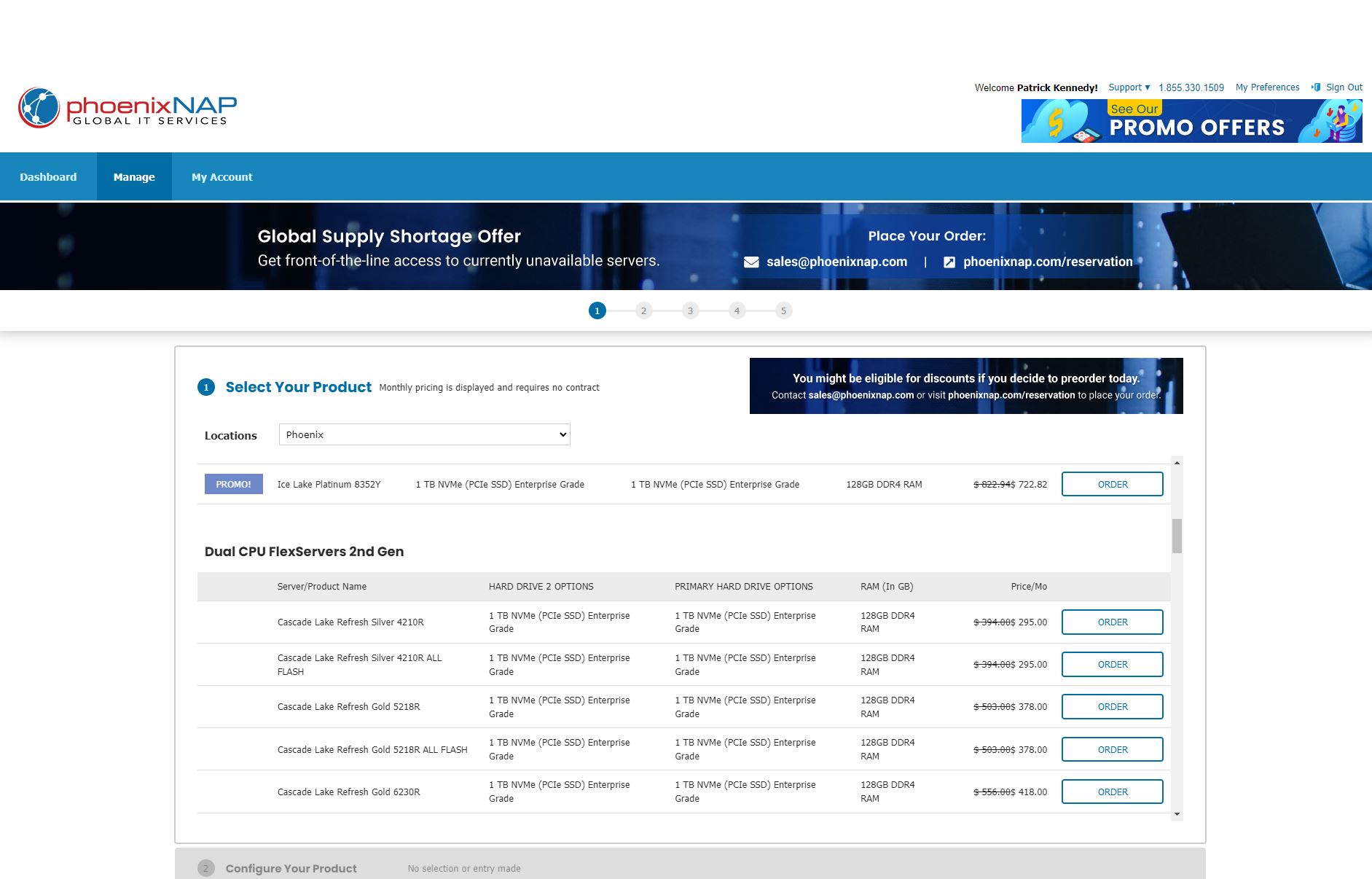Image resolution: width=1372 pixels, height=879 pixels.
Task: Switch to the My Account tab
Action: 222,177
